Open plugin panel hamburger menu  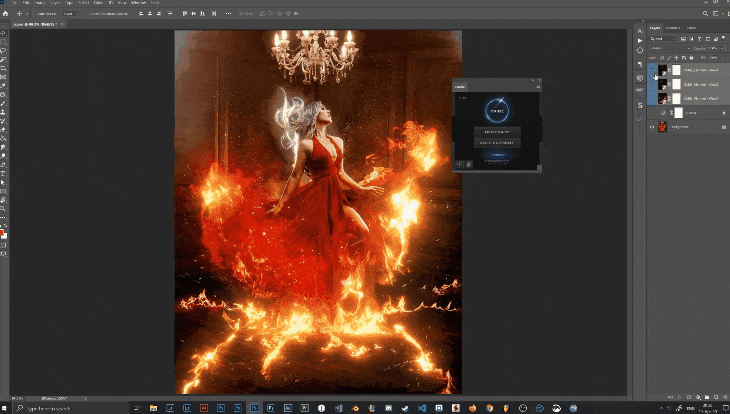538,87
